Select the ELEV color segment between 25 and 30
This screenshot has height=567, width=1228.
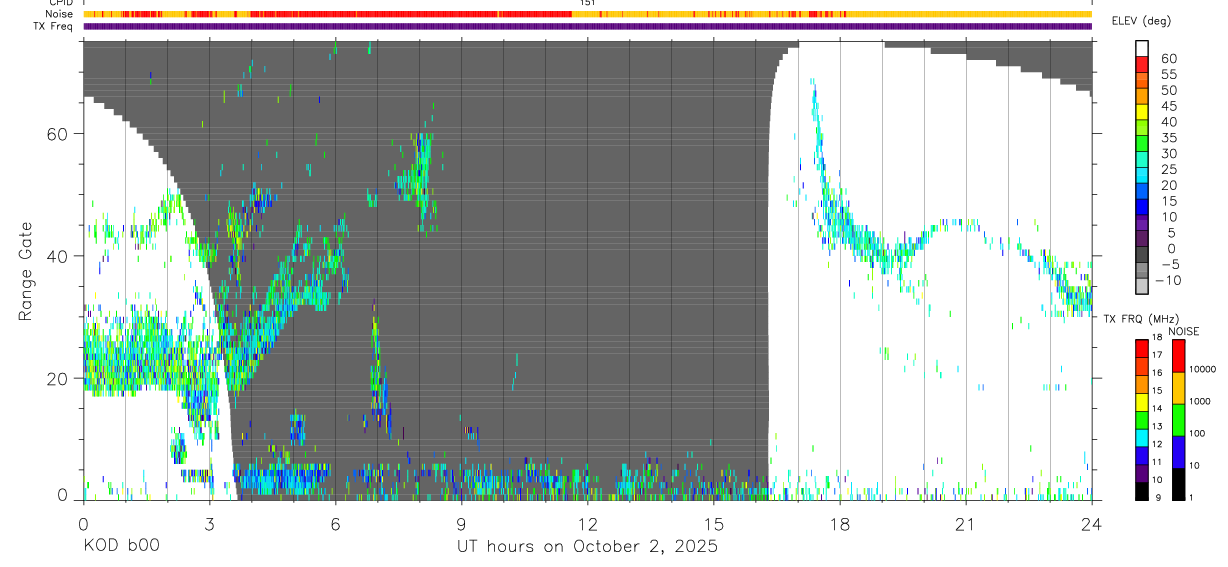pyautogui.click(x=1142, y=160)
